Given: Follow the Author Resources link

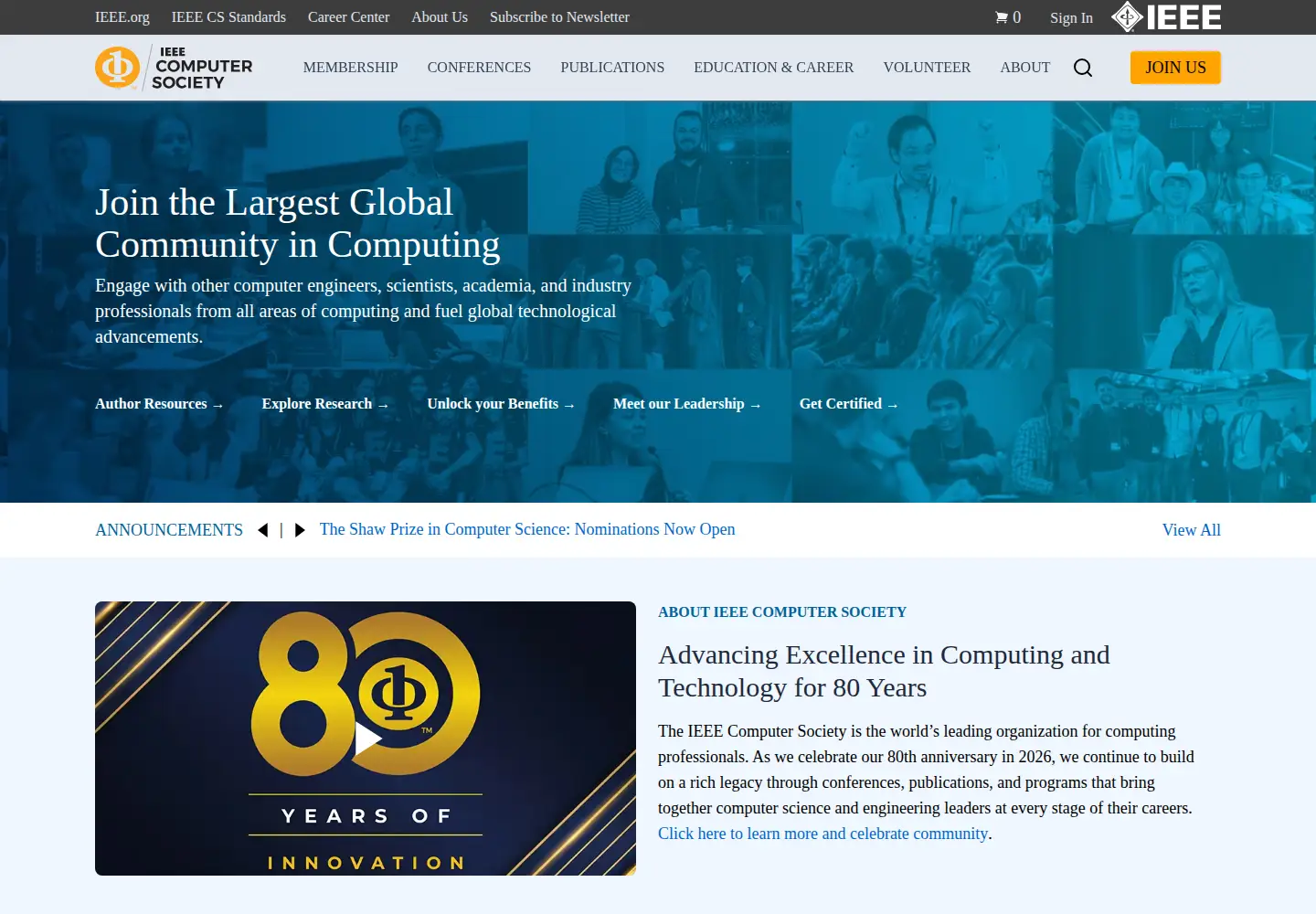Looking at the screenshot, I should 159,404.
